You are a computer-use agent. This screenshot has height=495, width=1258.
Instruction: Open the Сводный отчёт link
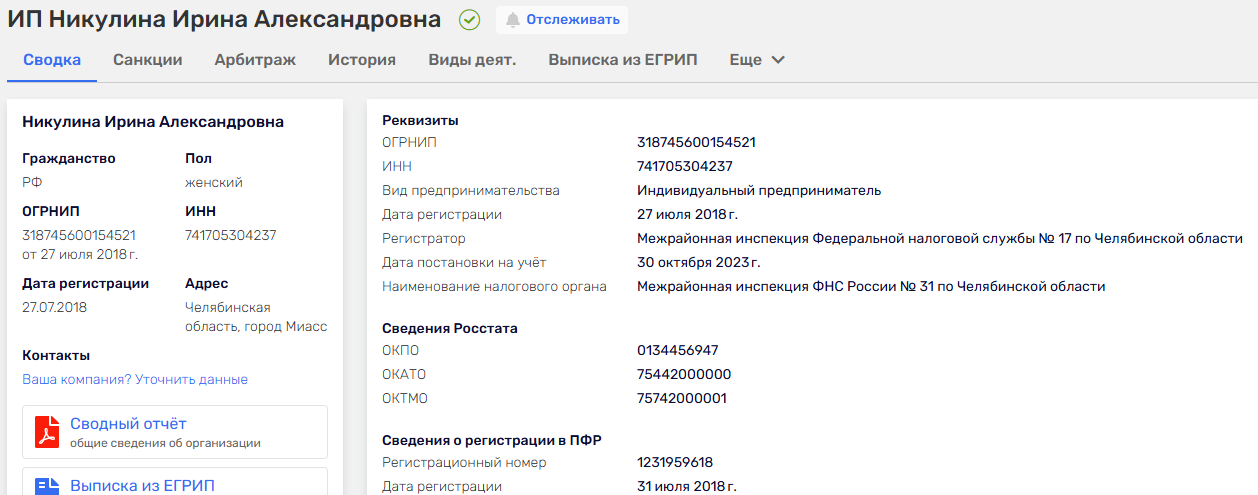(128, 424)
